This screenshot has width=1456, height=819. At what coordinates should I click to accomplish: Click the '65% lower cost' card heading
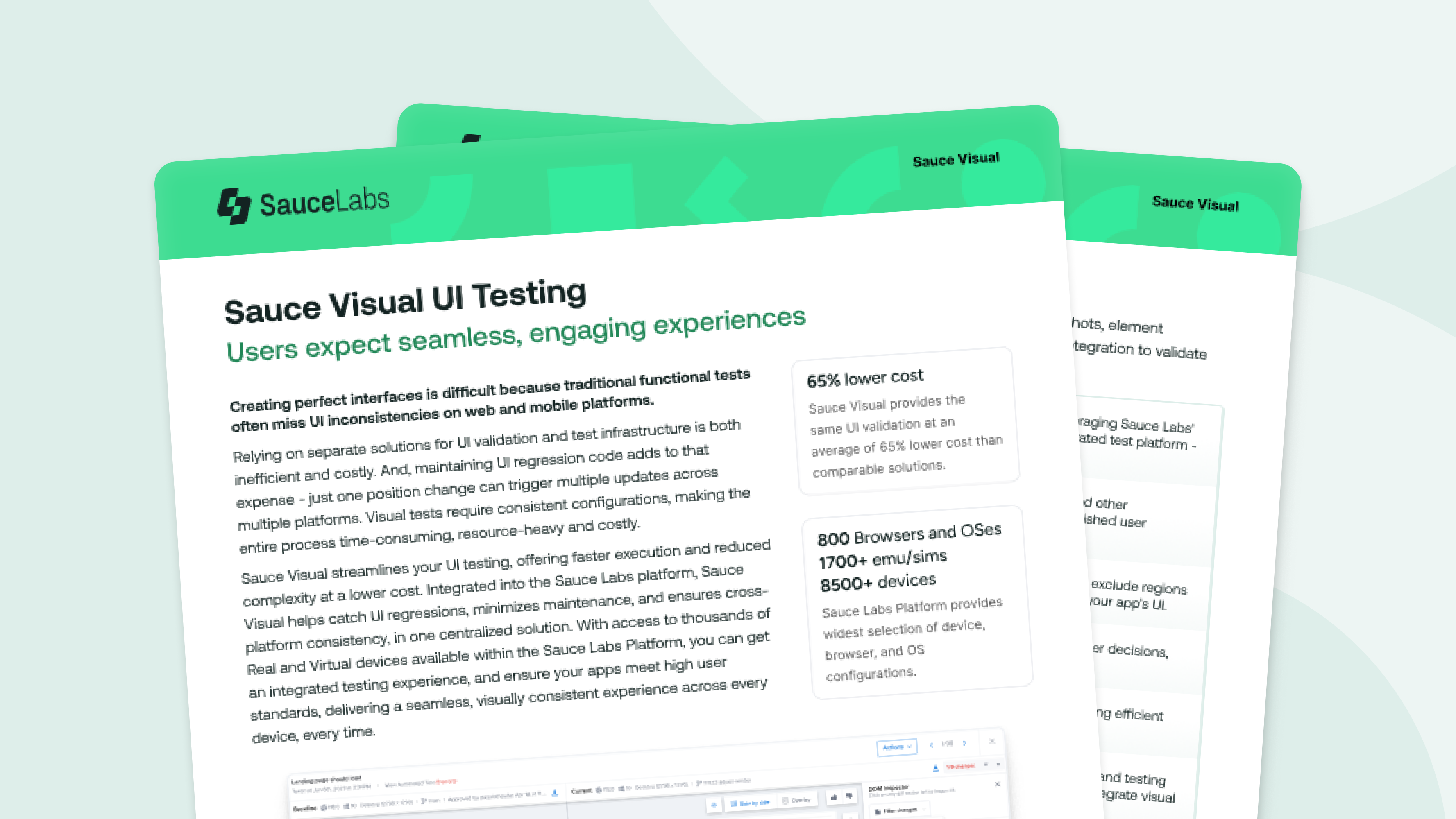click(865, 378)
